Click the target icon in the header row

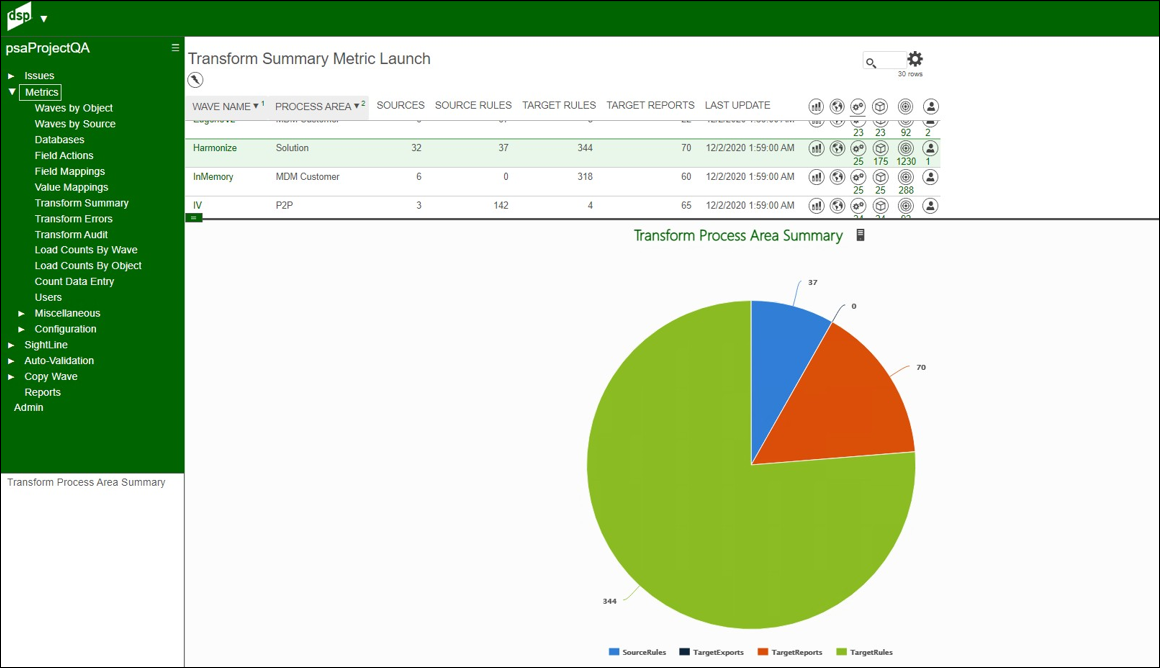tap(906, 107)
